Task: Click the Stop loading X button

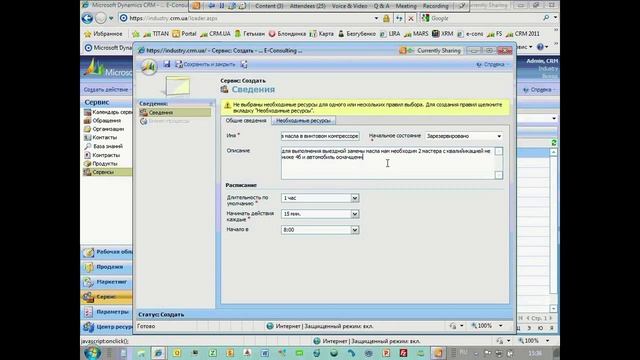Action: pyautogui.click(x=411, y=18)
